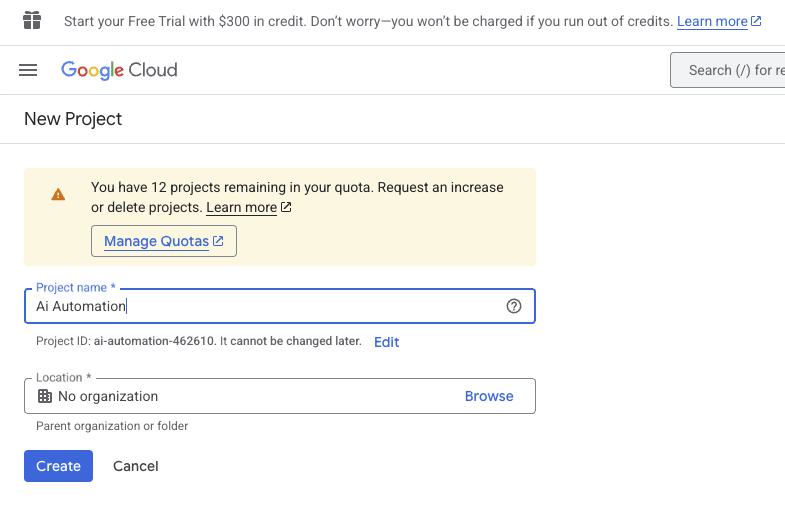This screenshot has width=785, height=509.
Task: Click the No organization location field
Action: pos(280,396)
